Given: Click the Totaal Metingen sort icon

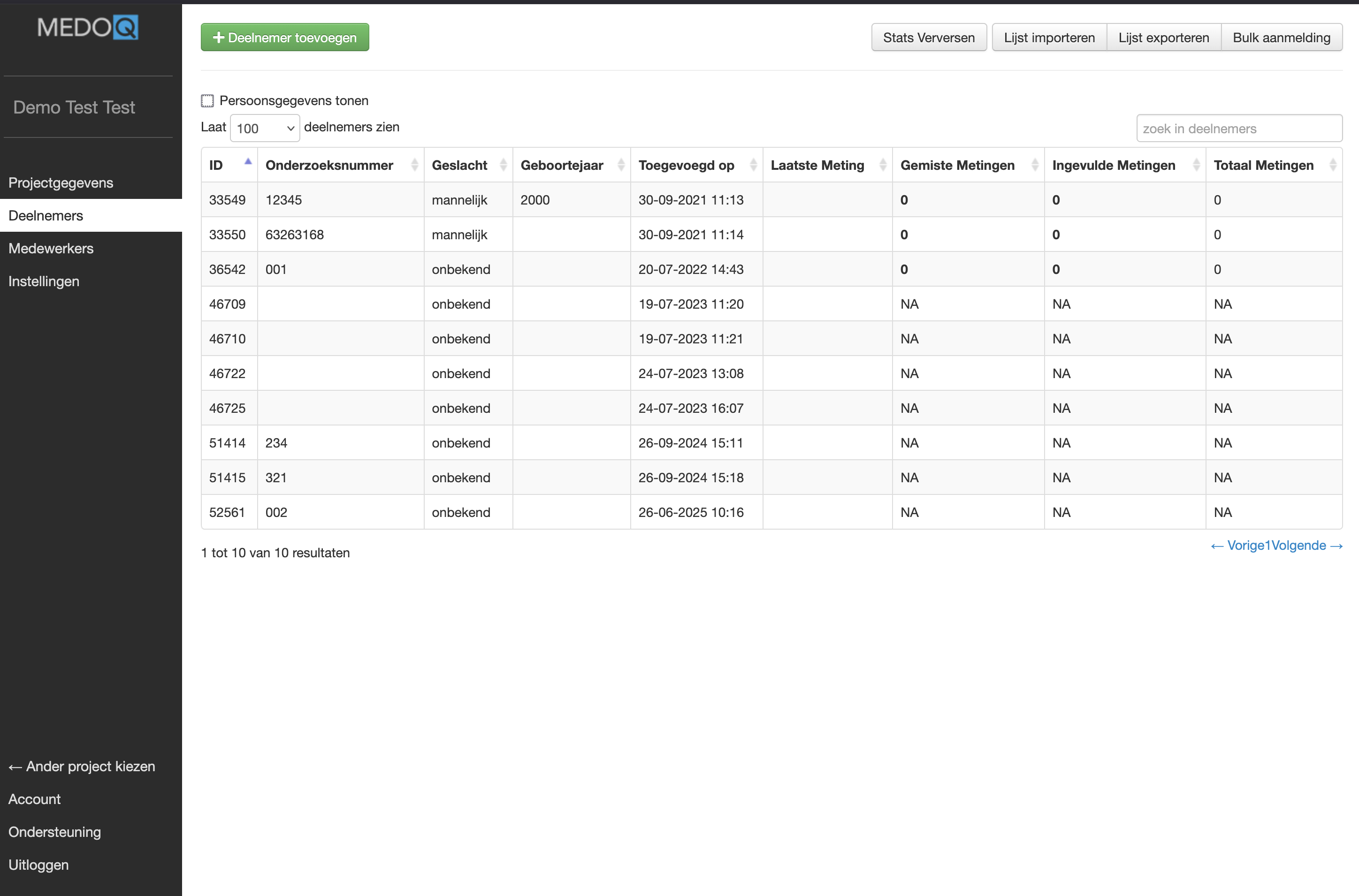Looking at the screenshot, I should coord(1333,165).
